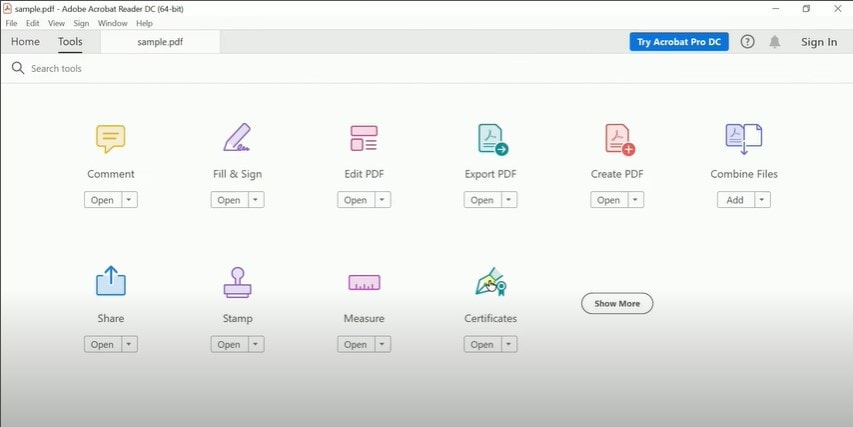Open the Help menu

144,23
